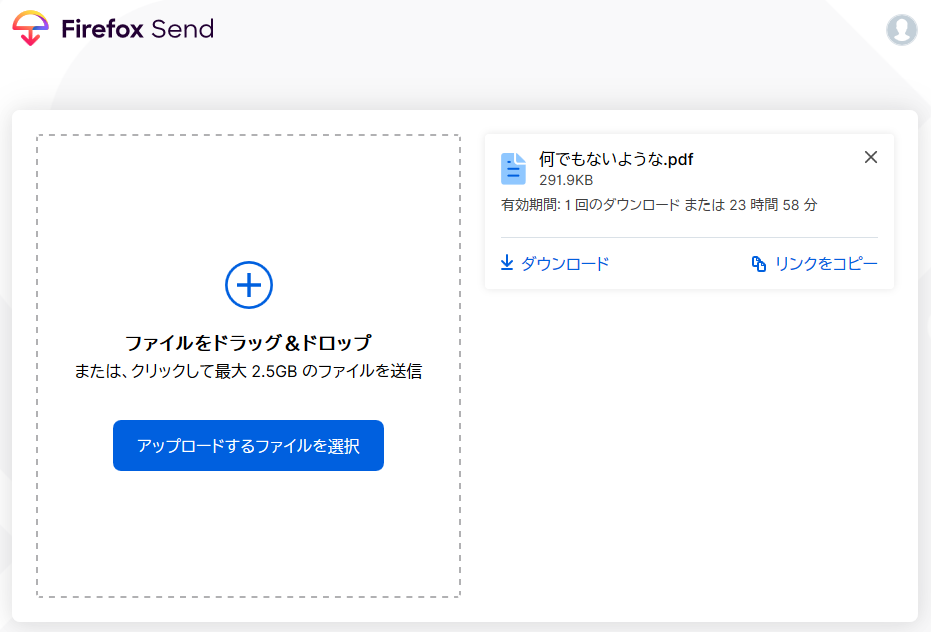Click the copy-link clipboard icon

(759, 264)
